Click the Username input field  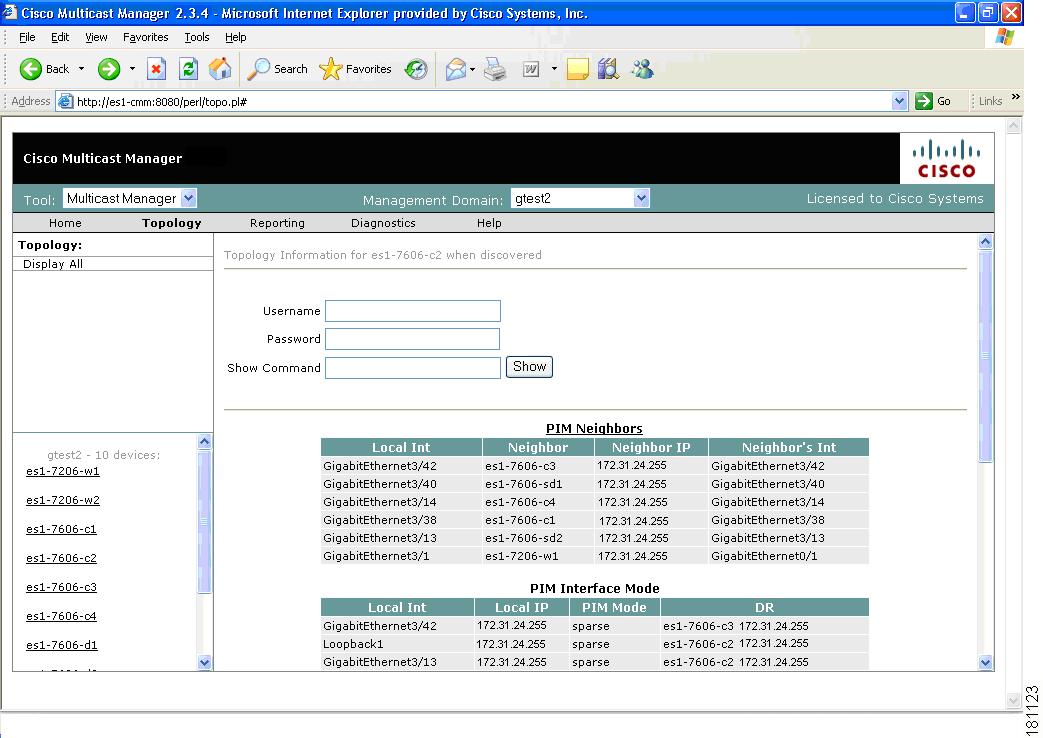pos(412,311)
